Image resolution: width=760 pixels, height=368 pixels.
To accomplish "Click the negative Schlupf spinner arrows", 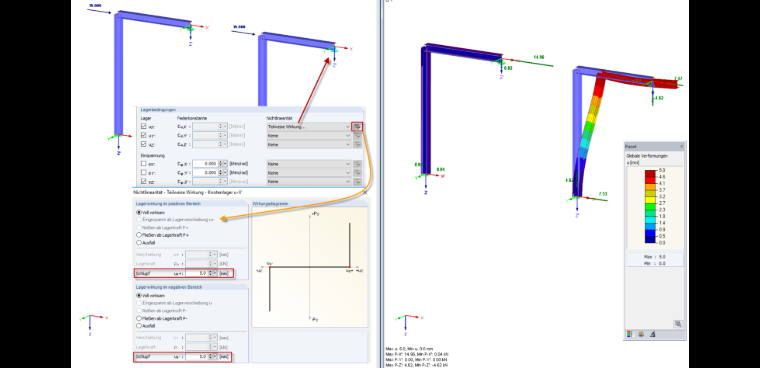I will [x=210, y=357].
